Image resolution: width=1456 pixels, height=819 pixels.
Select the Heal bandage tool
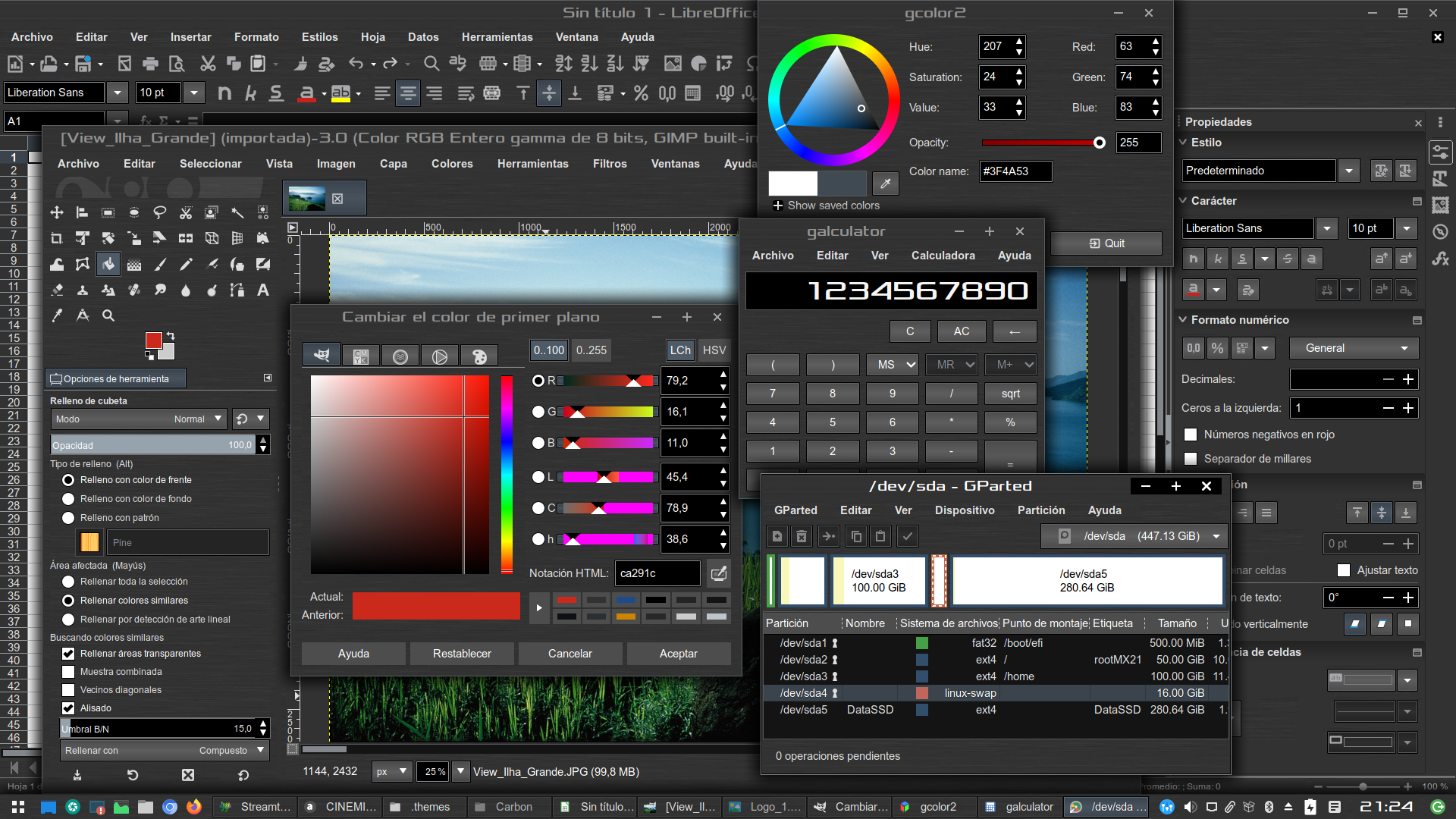coord(134,290)
